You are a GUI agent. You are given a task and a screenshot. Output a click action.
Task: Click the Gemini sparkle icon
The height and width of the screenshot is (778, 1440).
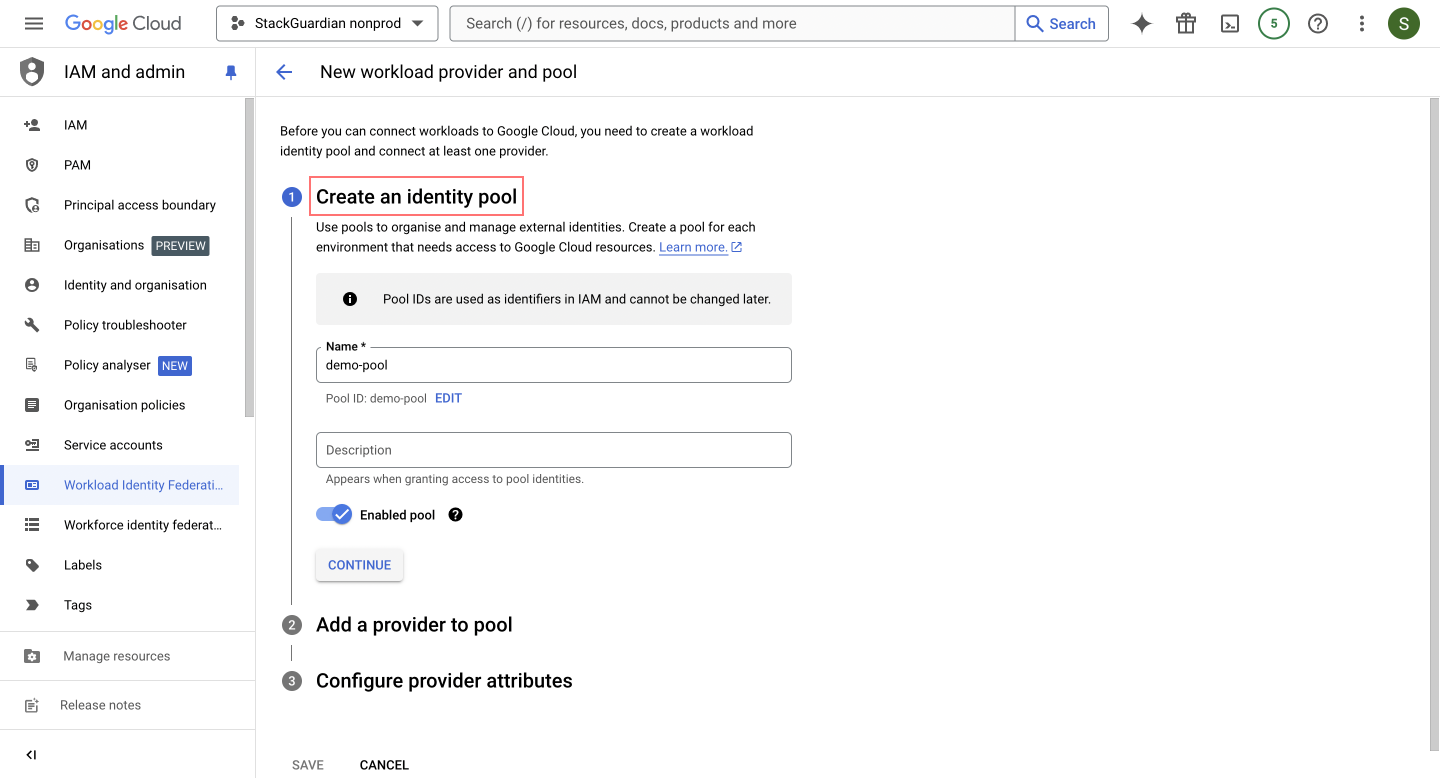pyautogui.click(x=1141, y=24)
